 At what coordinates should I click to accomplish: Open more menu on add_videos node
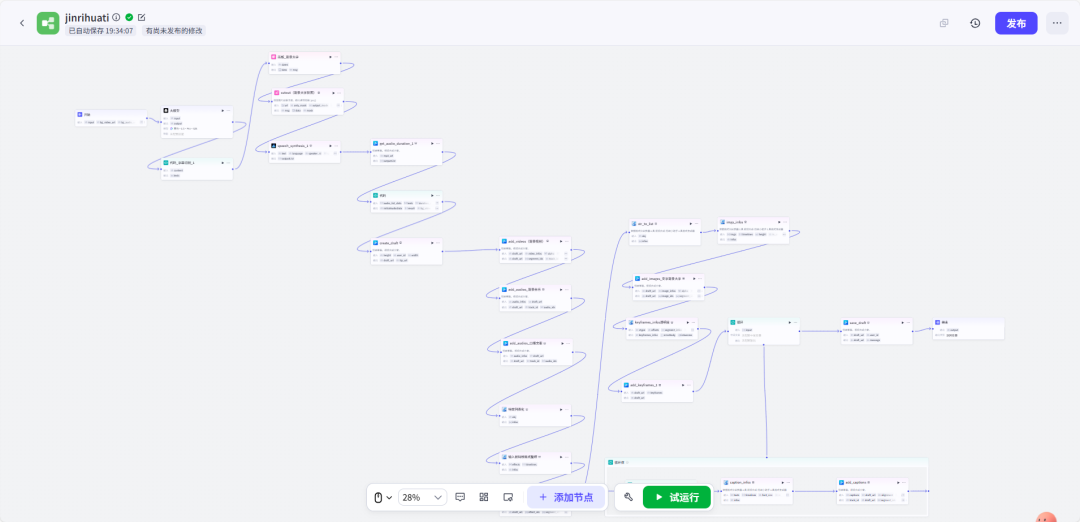pyautogui.click(x=568, y=241)
